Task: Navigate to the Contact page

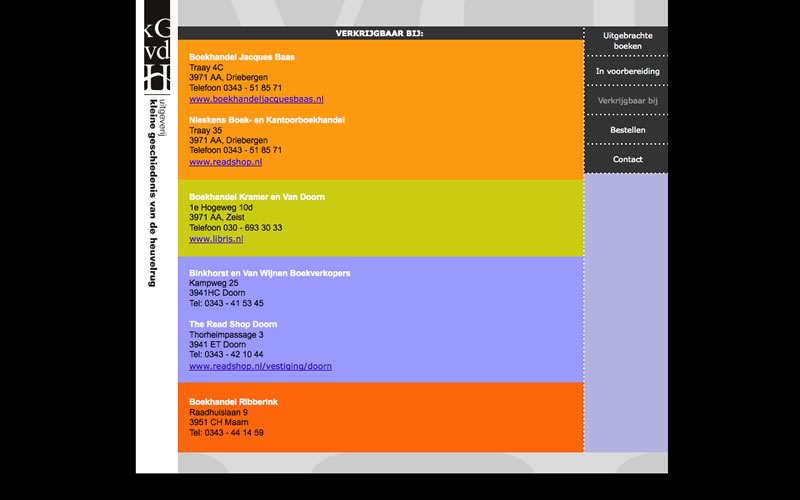Action: (x=627, y=159)
